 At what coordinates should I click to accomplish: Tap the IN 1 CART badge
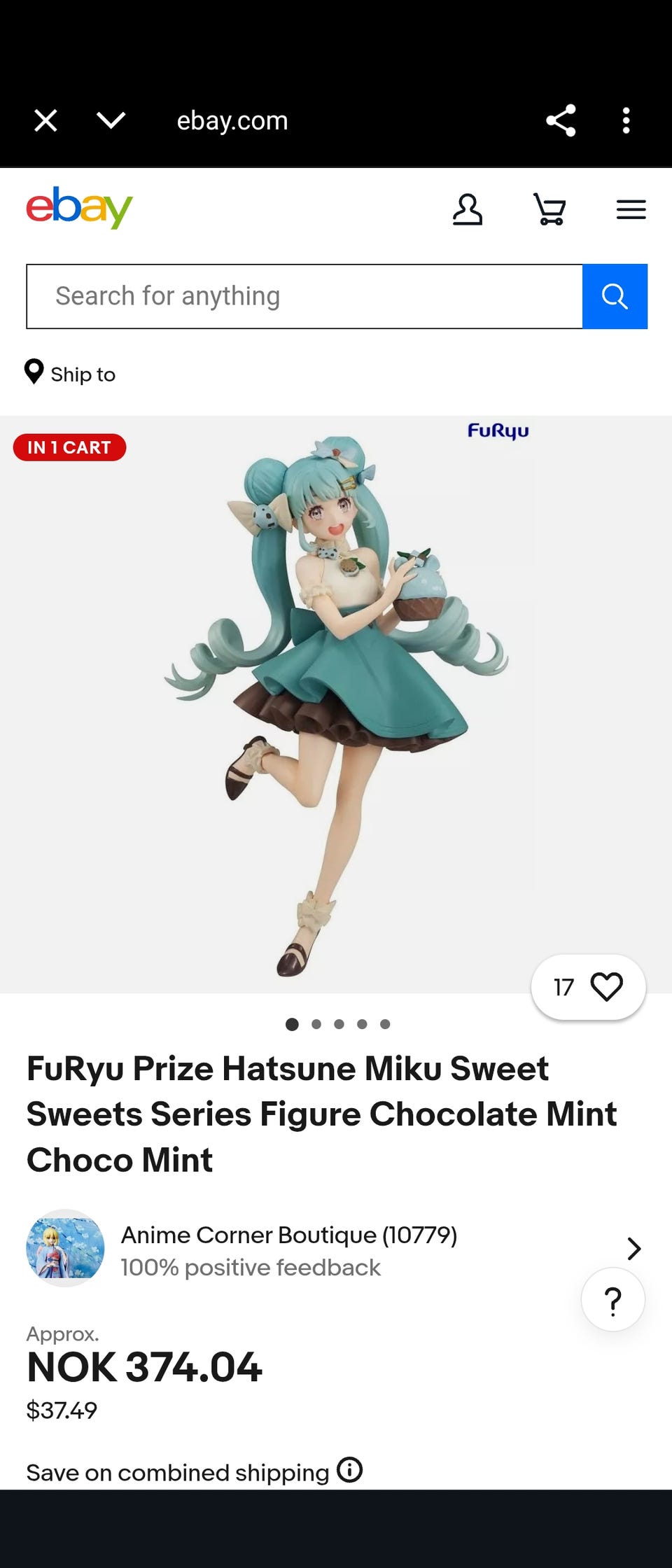(x=69, y=447)
